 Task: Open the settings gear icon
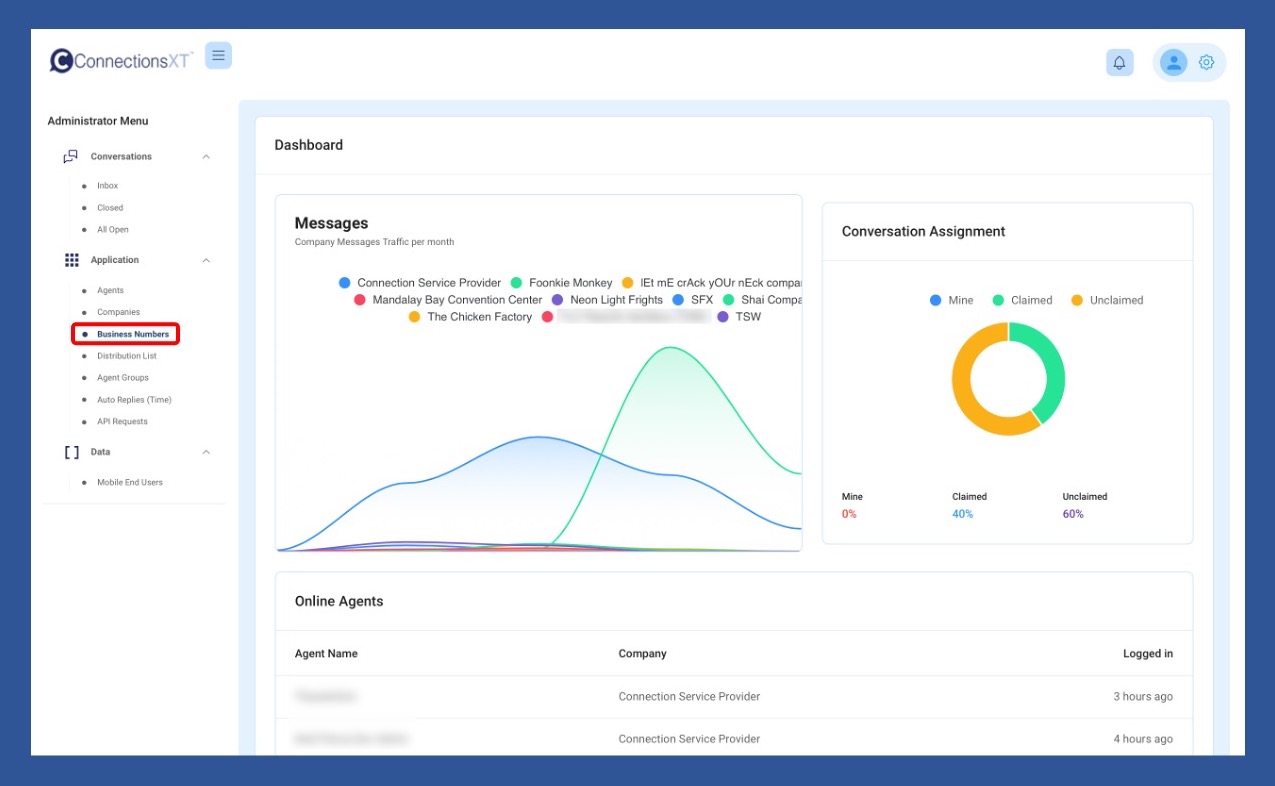1206,63
